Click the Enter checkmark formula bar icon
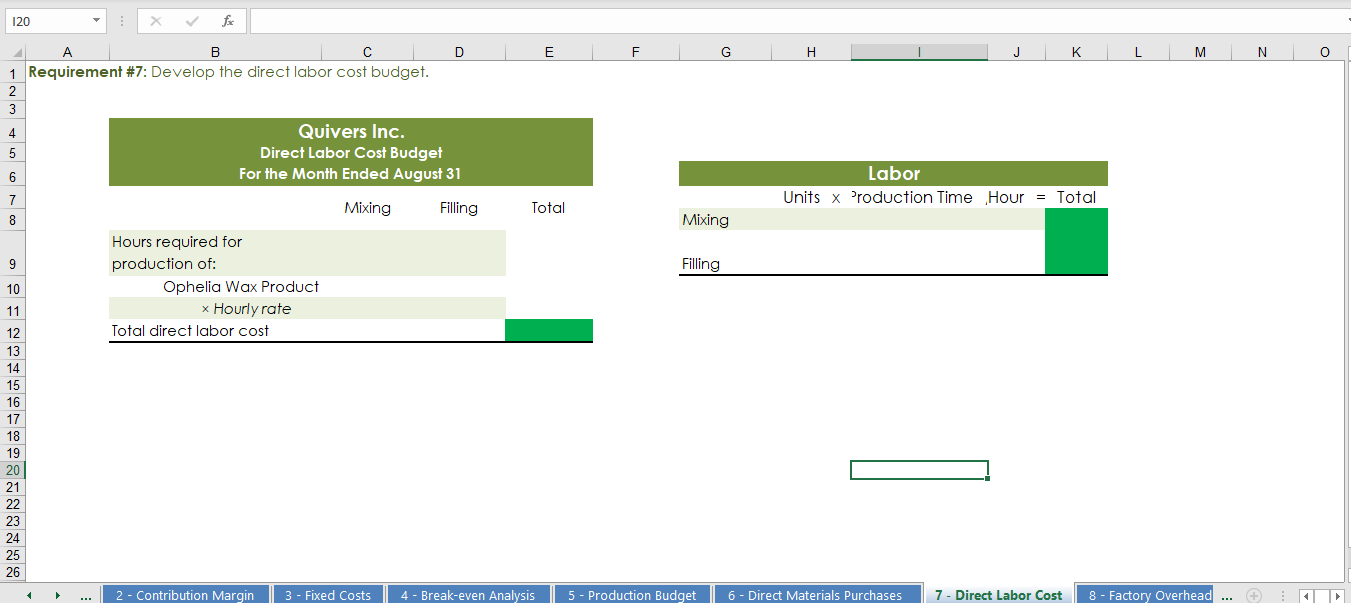This screenshot has height=603, width=1351. [x=191, y=20]
